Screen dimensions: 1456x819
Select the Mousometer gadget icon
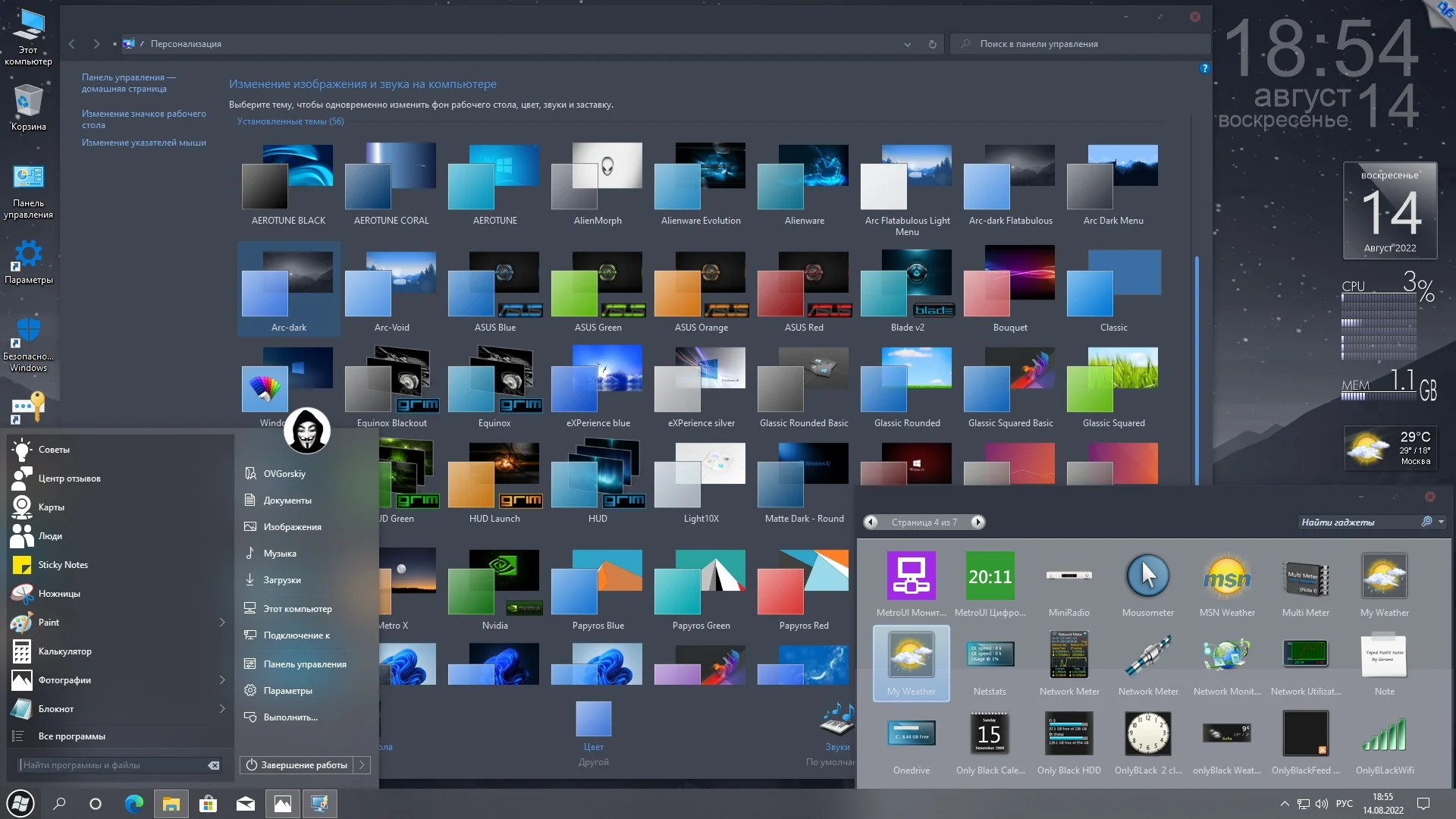(x=1147, y=577)
